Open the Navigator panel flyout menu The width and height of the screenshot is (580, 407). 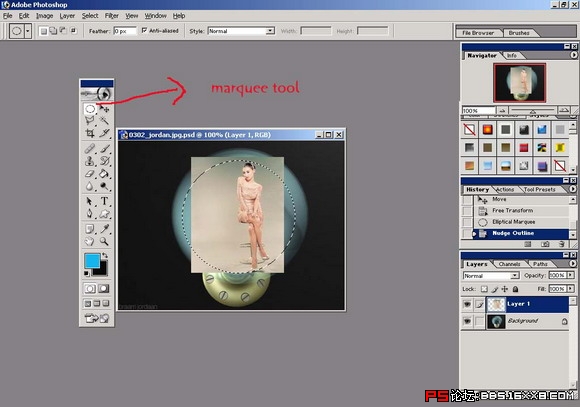coord(574,55)
